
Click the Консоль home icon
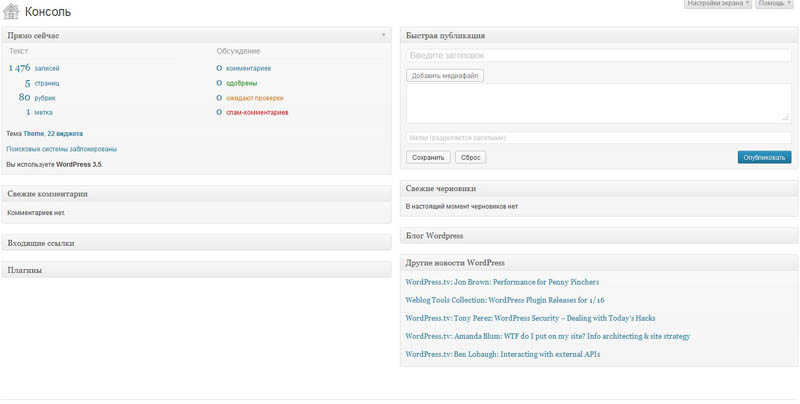(x=11, y=12)
